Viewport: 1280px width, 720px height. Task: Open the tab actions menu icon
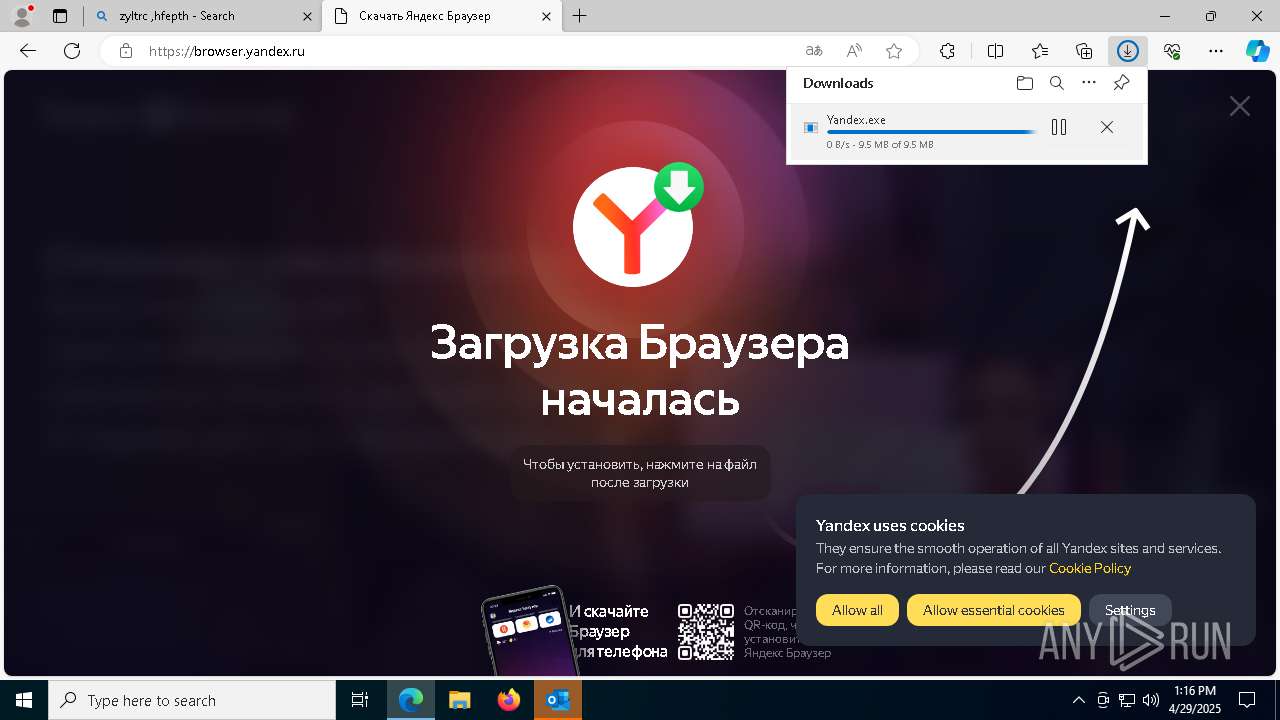tap(60, 16)
